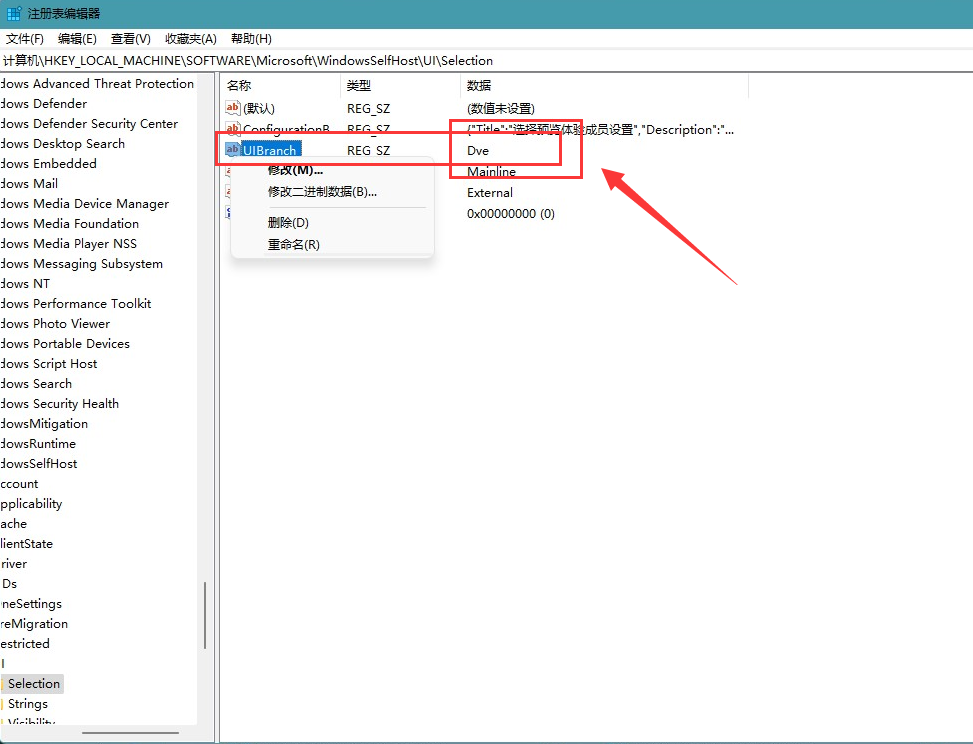Click the 名称 column header
This screenshot has width=973, height=744.
239,85
